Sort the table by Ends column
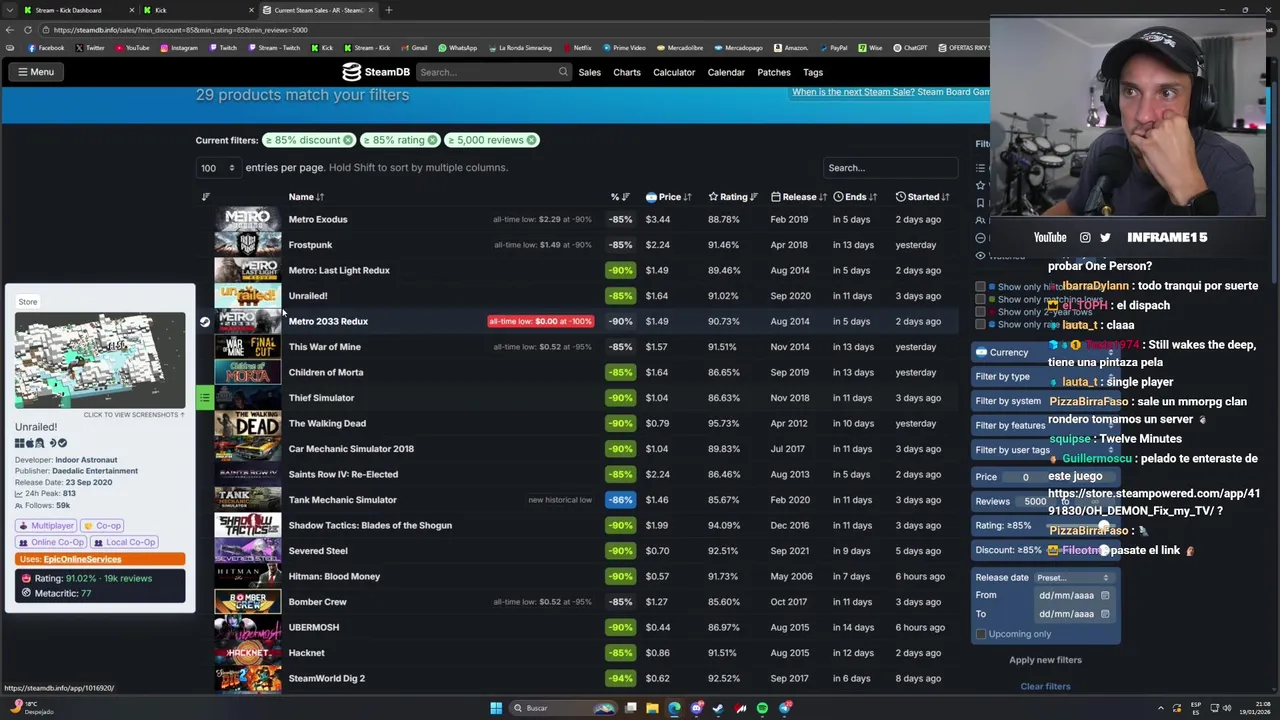1280x720 pixels. point(855,197)
